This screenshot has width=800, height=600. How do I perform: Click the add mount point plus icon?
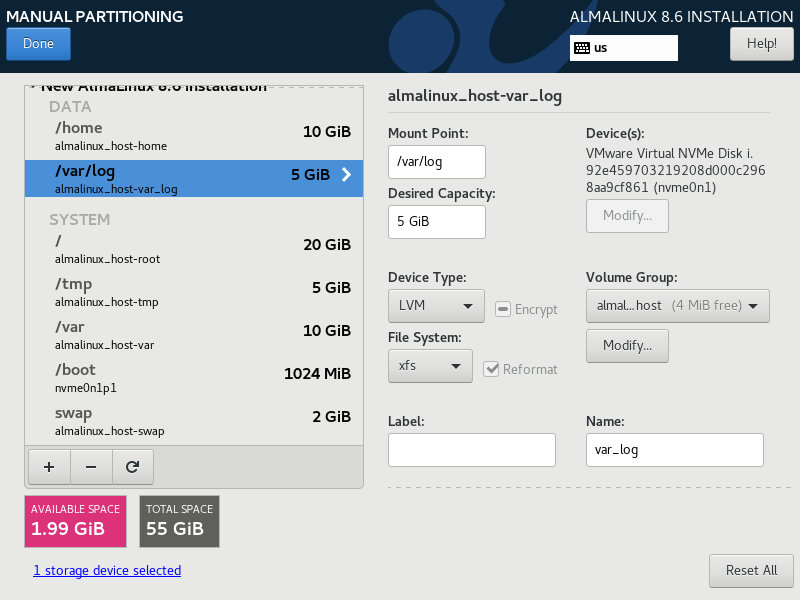pos(49,467)
